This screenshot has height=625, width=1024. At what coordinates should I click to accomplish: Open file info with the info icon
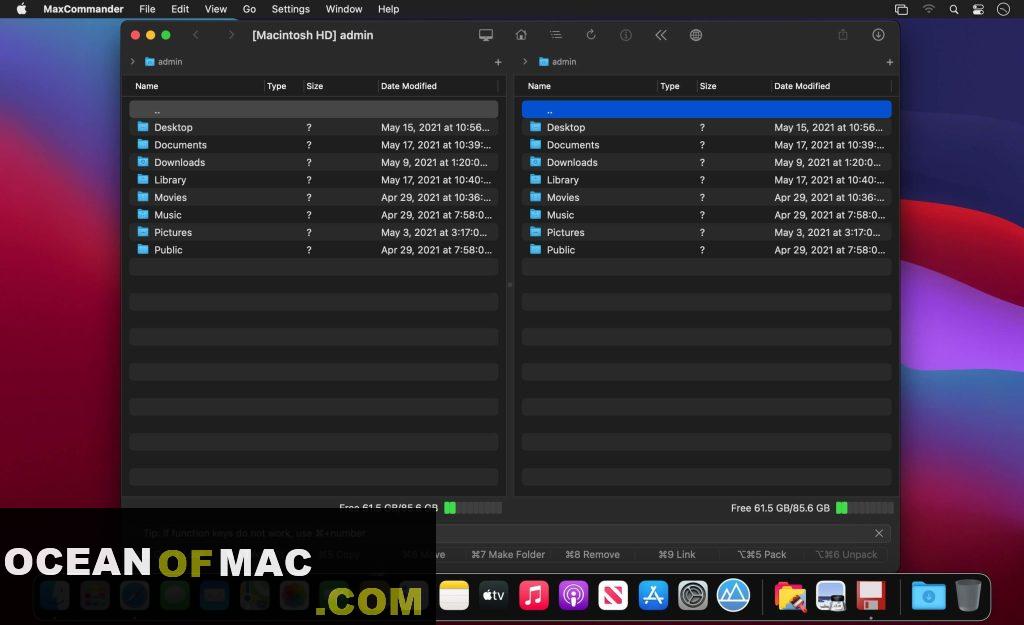click(x=626, y=35)
